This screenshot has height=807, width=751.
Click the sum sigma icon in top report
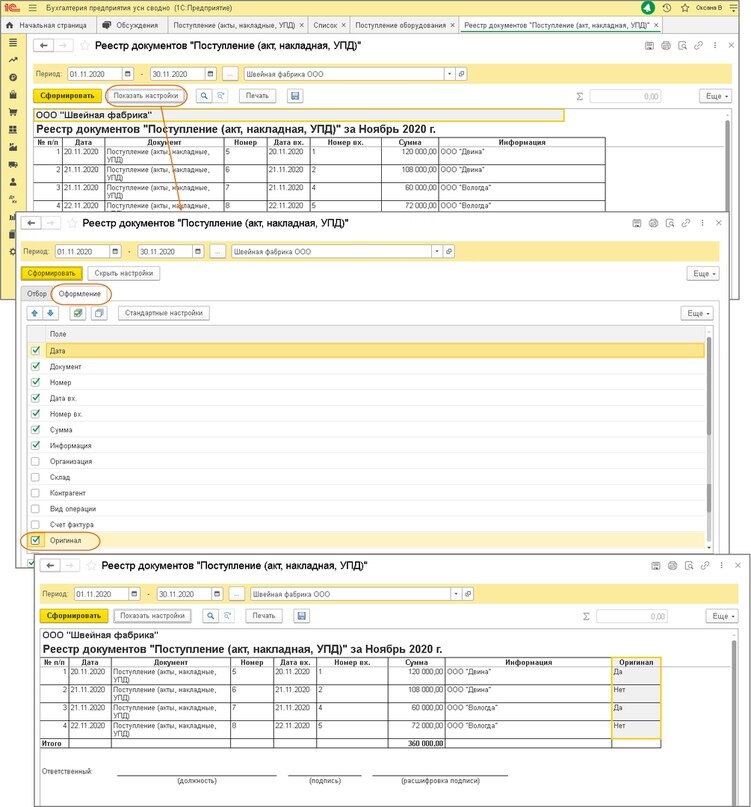[579, 96]
